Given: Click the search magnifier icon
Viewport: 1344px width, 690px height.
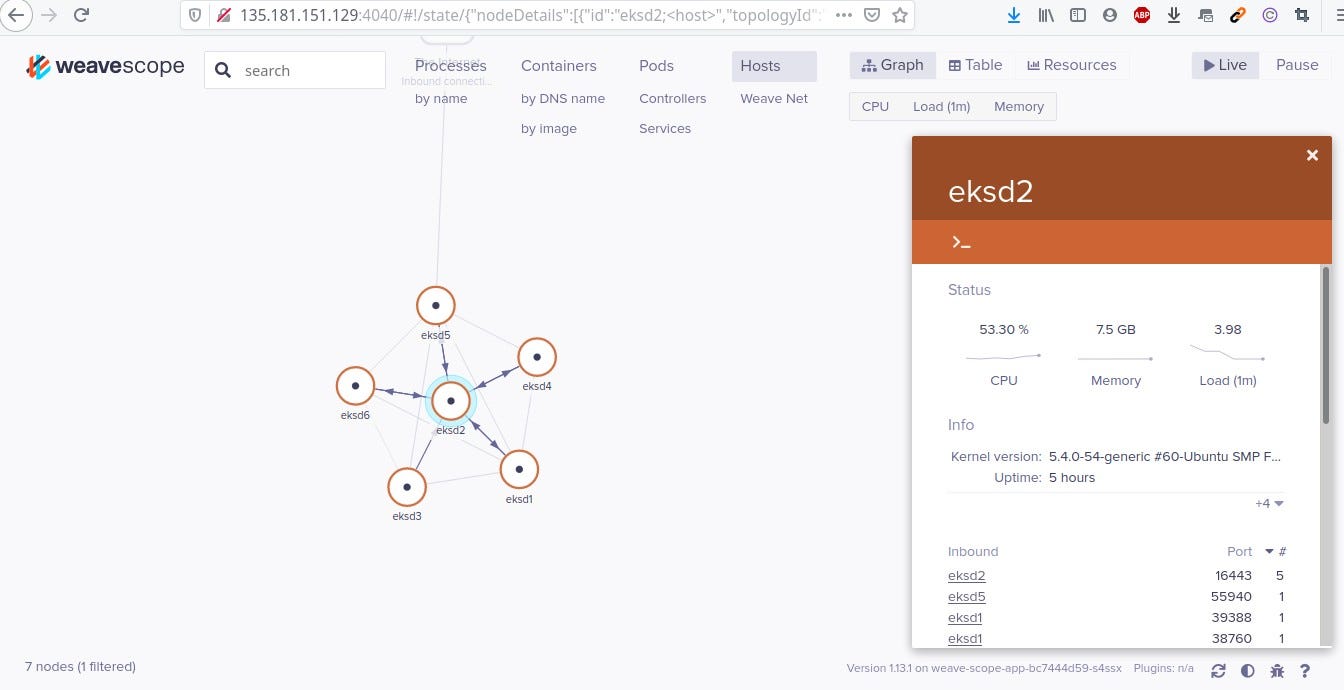Looking at the screenshot, I should tap(224, 71).
